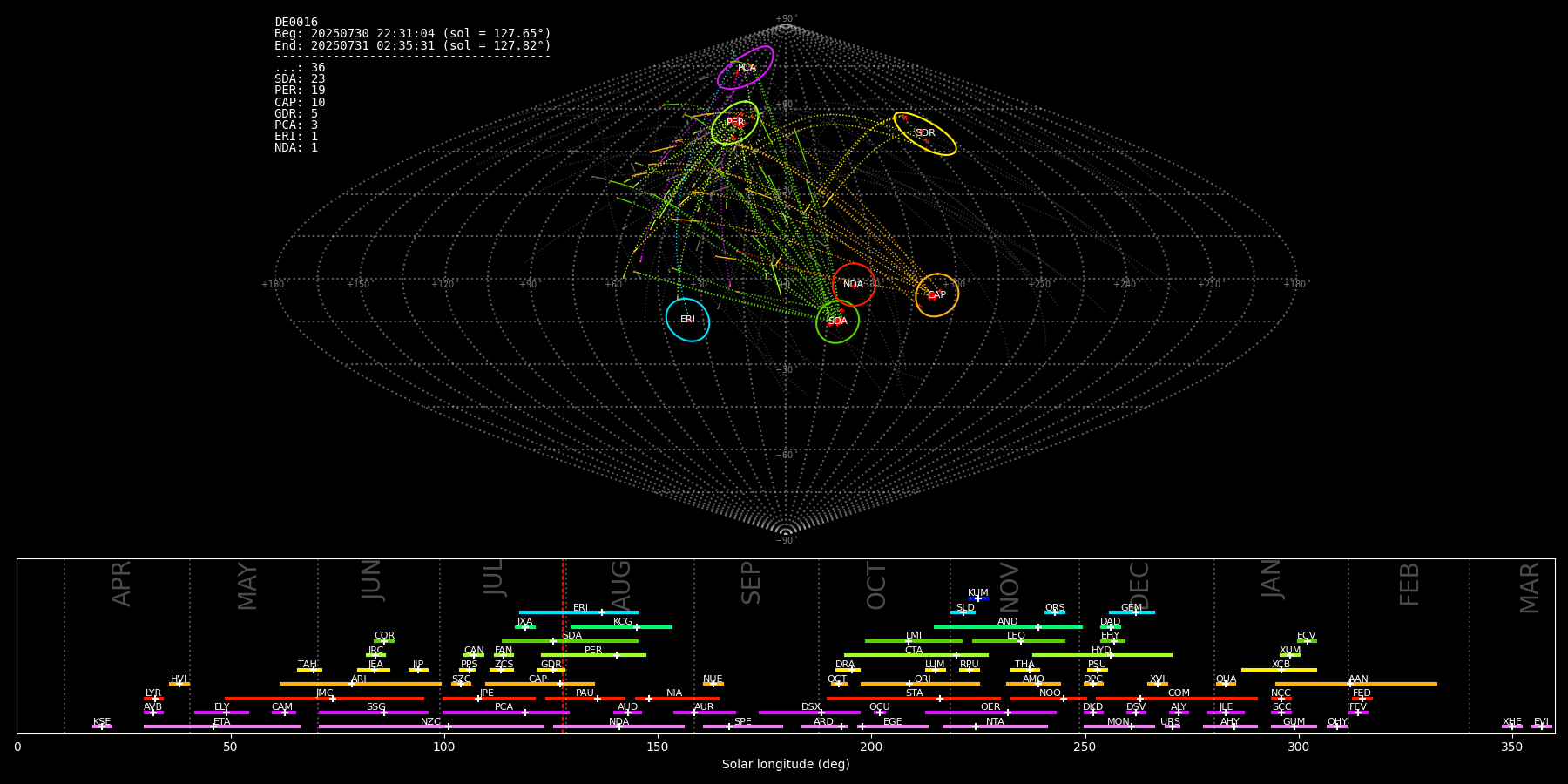
Task: Click the 350 tick on solar longitude axis
Action: tap(1511, 747)
